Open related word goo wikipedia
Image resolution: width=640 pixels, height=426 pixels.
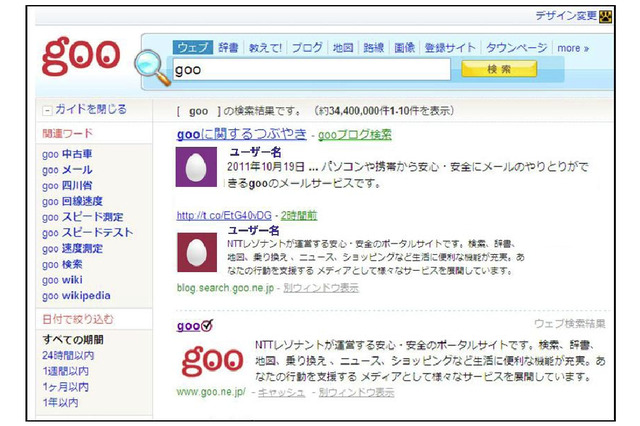tap(76, 296)
